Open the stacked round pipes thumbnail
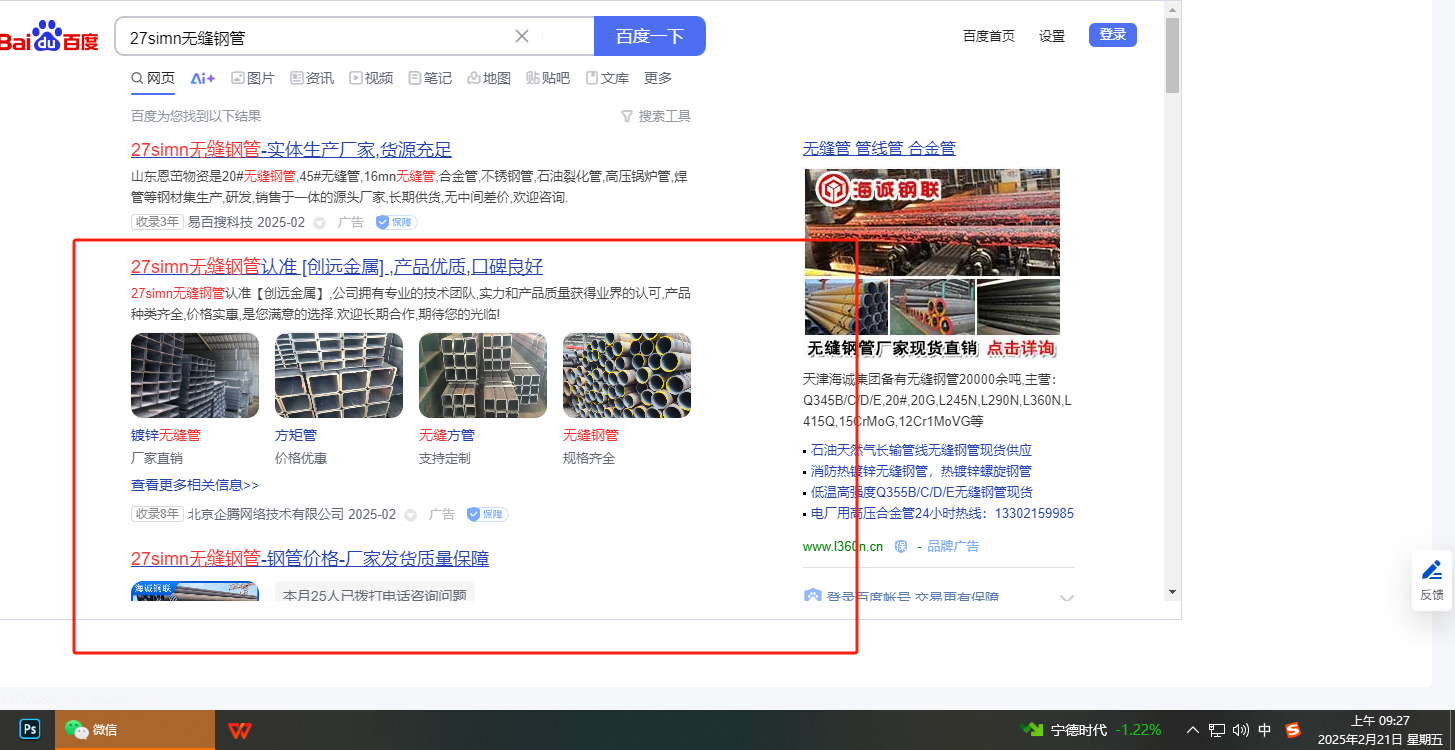This screenshot has width=1455, height=750. click(627, 375)
